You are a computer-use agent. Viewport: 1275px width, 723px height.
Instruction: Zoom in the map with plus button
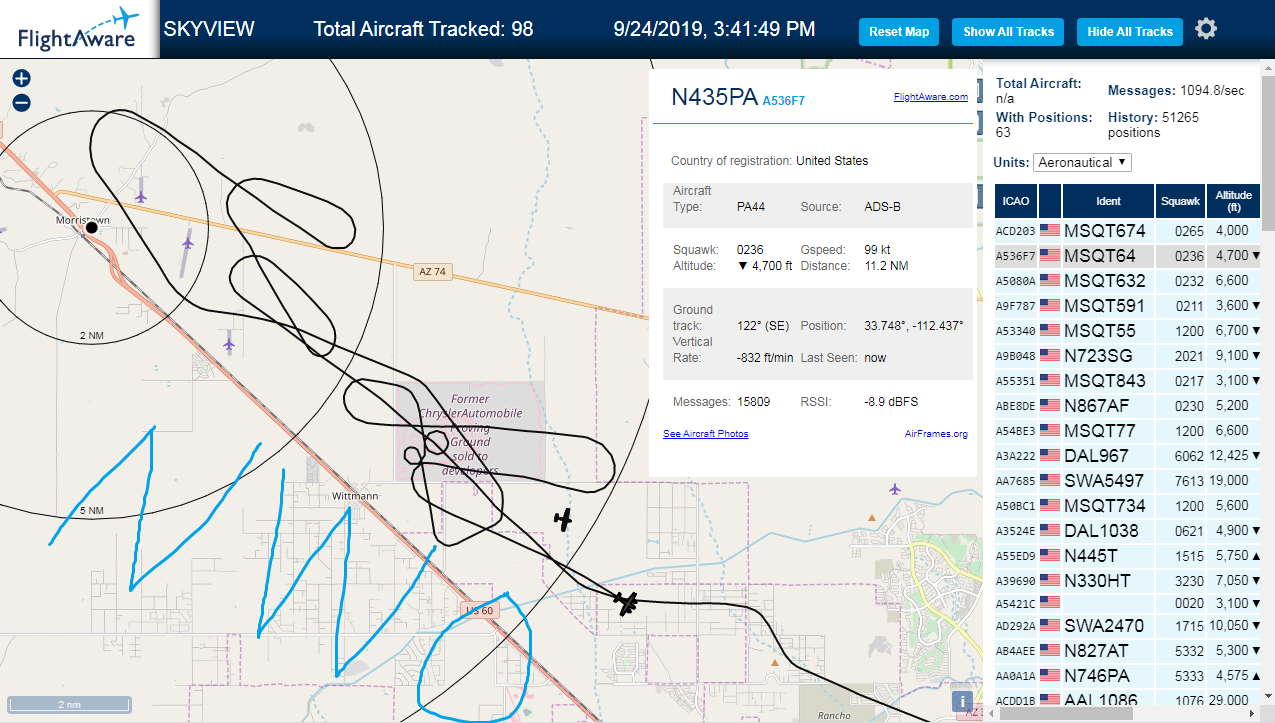[21, 78]
